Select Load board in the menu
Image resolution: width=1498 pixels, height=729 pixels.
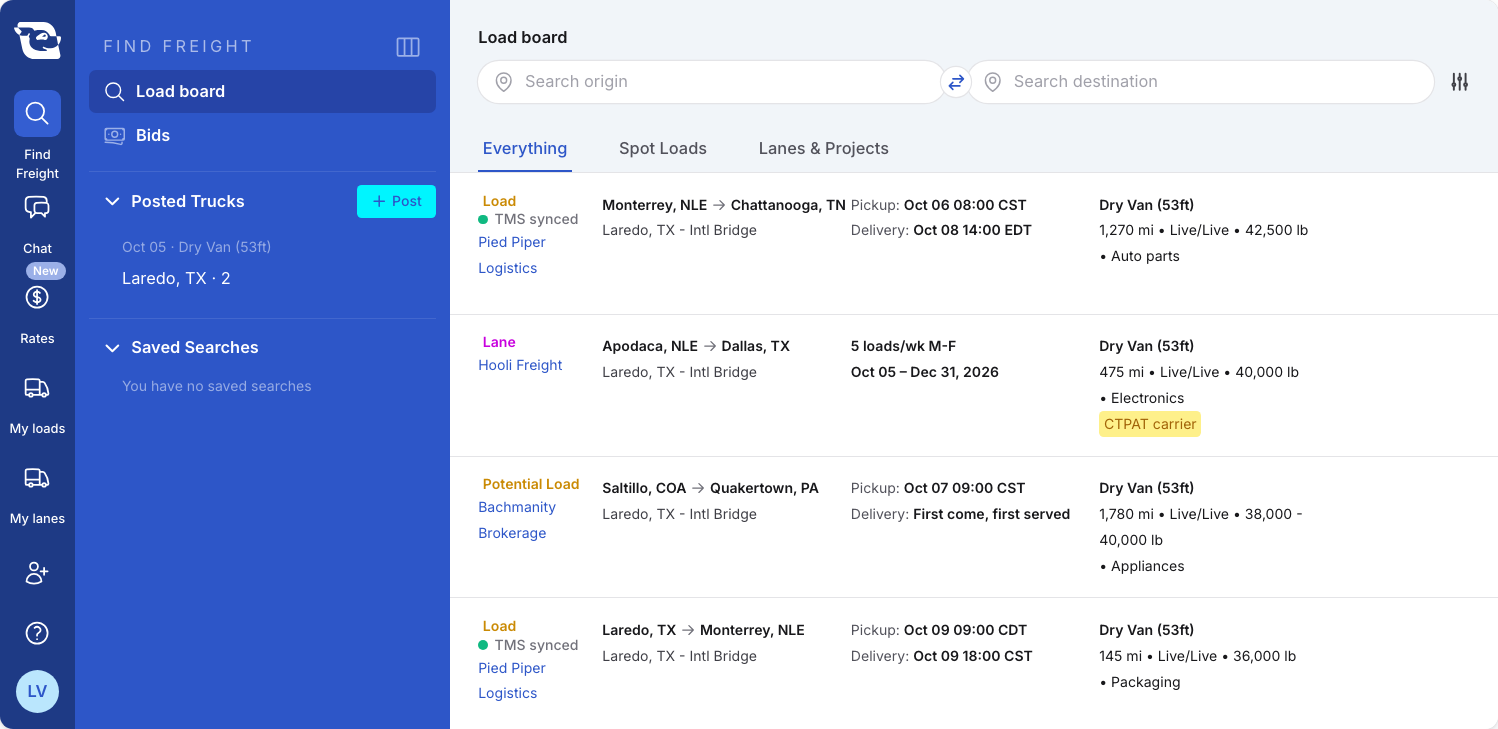coord(262,91)
